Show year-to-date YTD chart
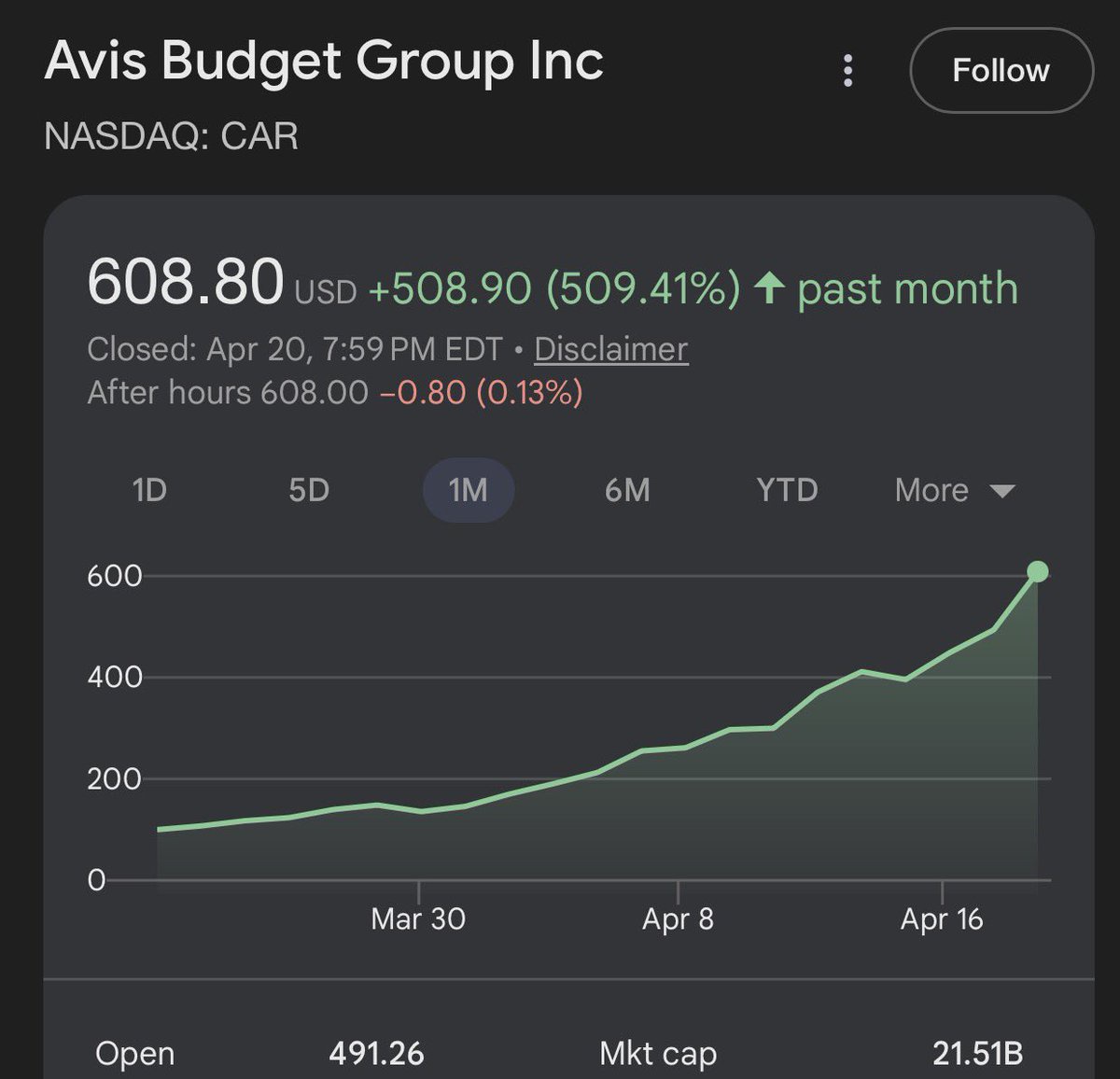The image size is (1120, 1079). (x=787, y=490)
